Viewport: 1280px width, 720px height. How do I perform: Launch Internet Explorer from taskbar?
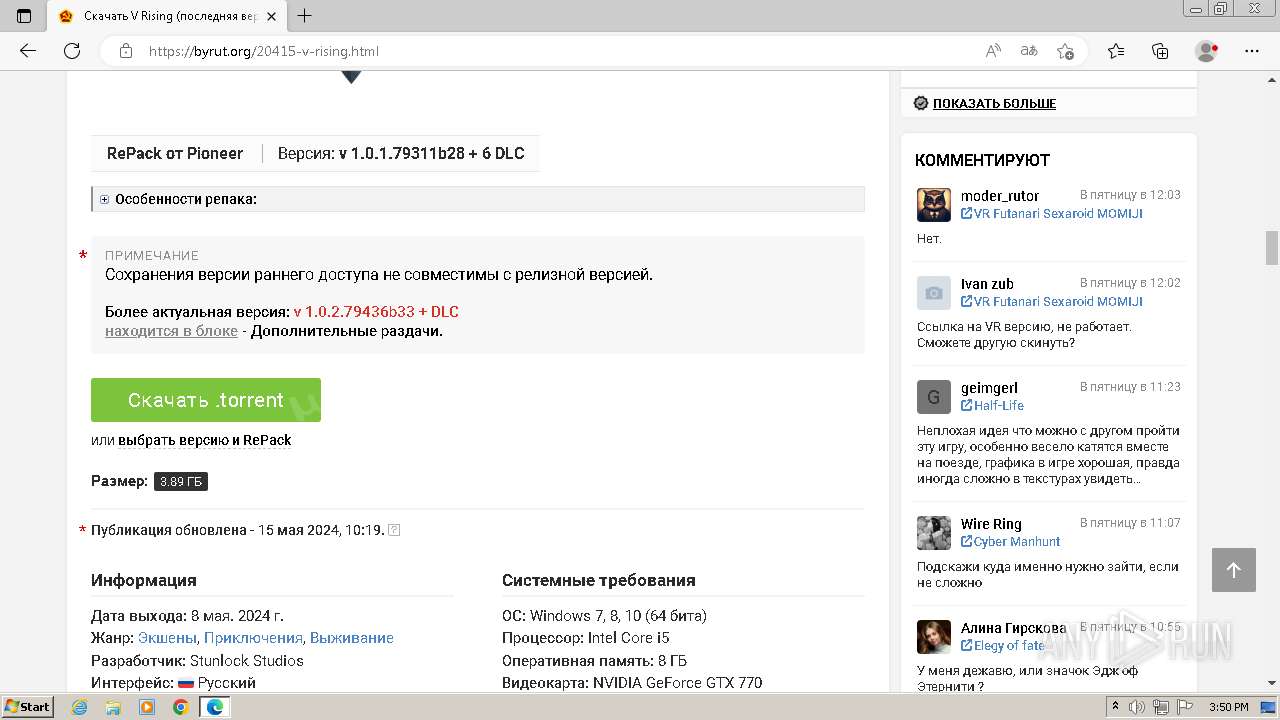click(80, 707)
